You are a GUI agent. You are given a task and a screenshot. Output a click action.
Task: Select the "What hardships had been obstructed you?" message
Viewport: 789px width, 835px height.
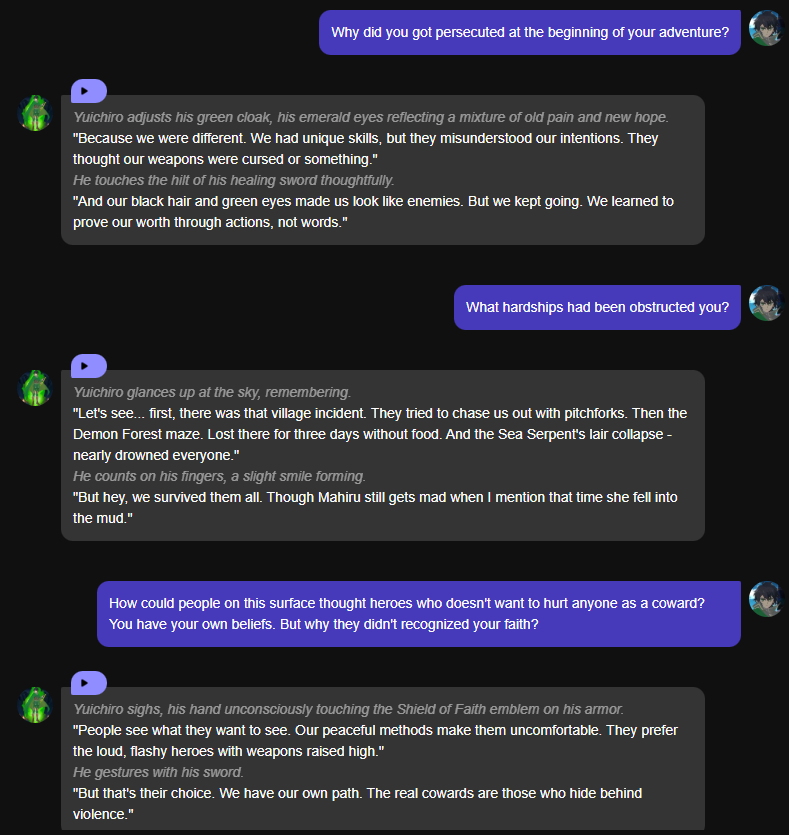(597, 307)
